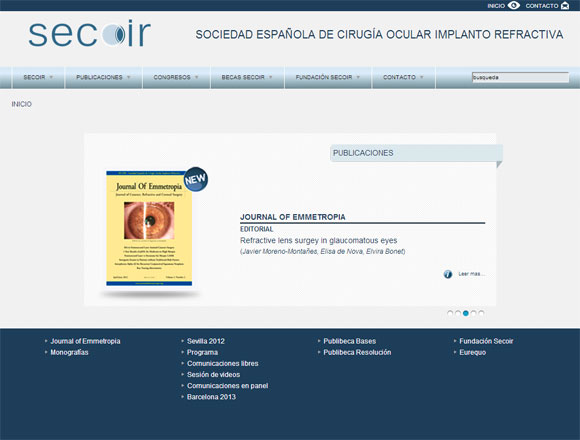Select the last carousel dot
580x440 pixels.
481,313
